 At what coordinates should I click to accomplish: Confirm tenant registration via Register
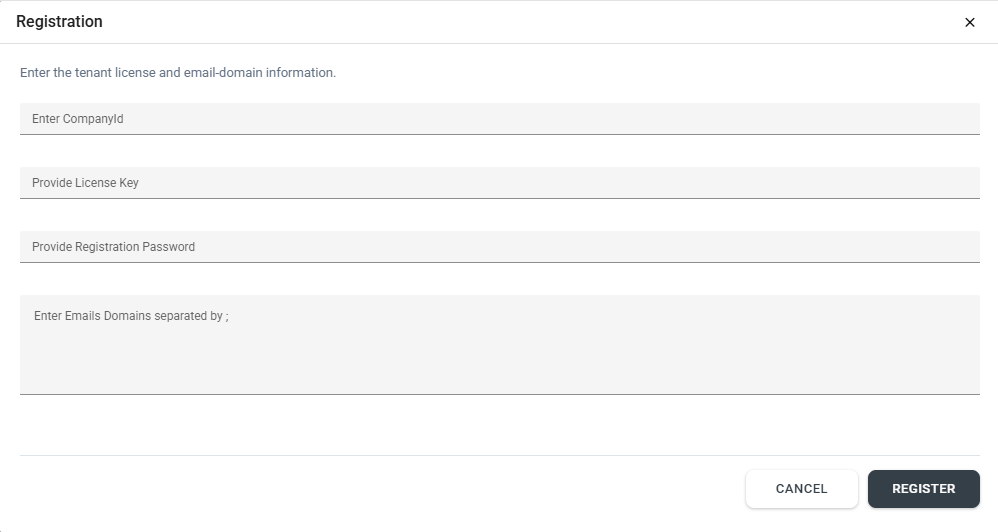pos(924,489)
